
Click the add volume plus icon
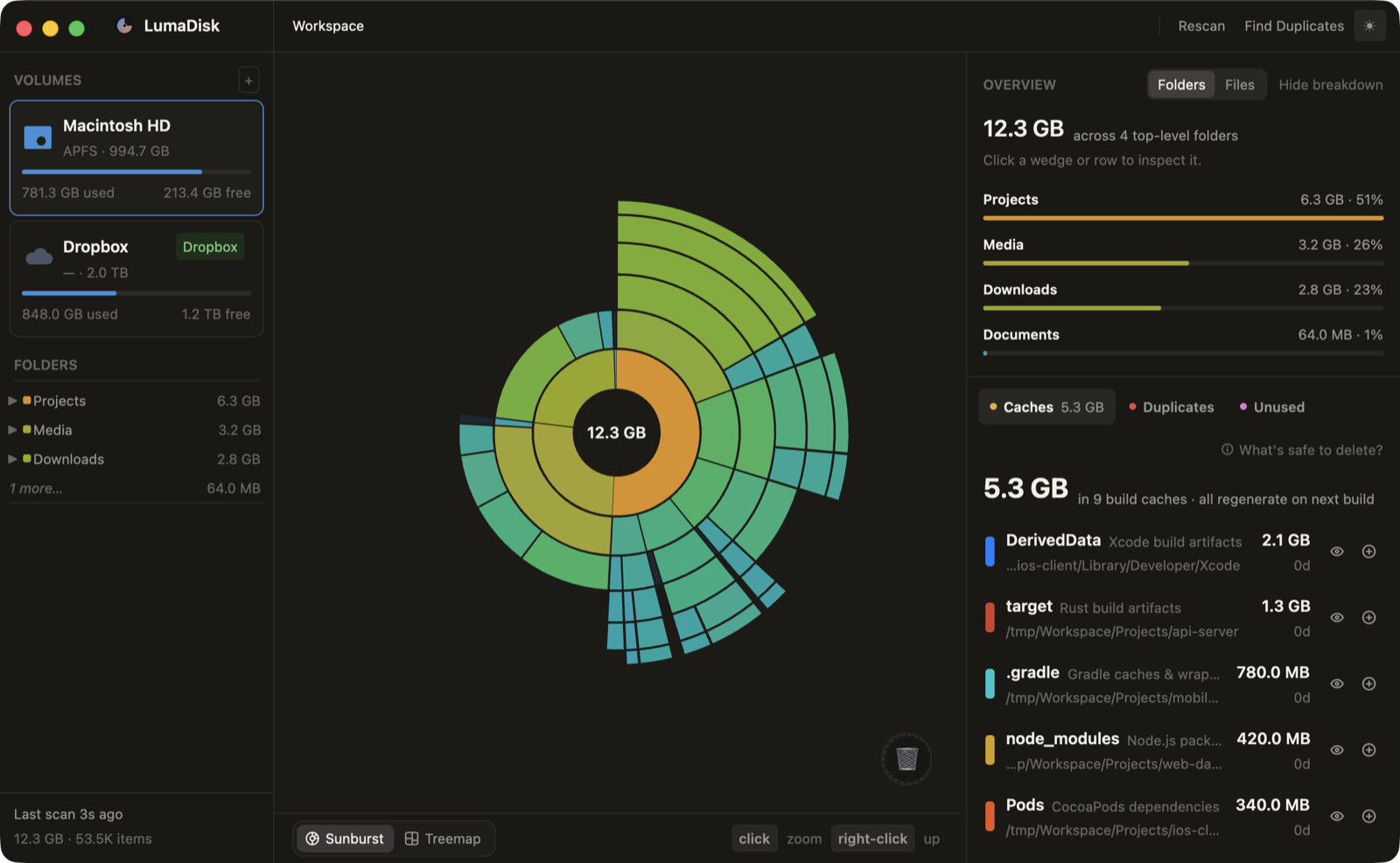(248, 81)
